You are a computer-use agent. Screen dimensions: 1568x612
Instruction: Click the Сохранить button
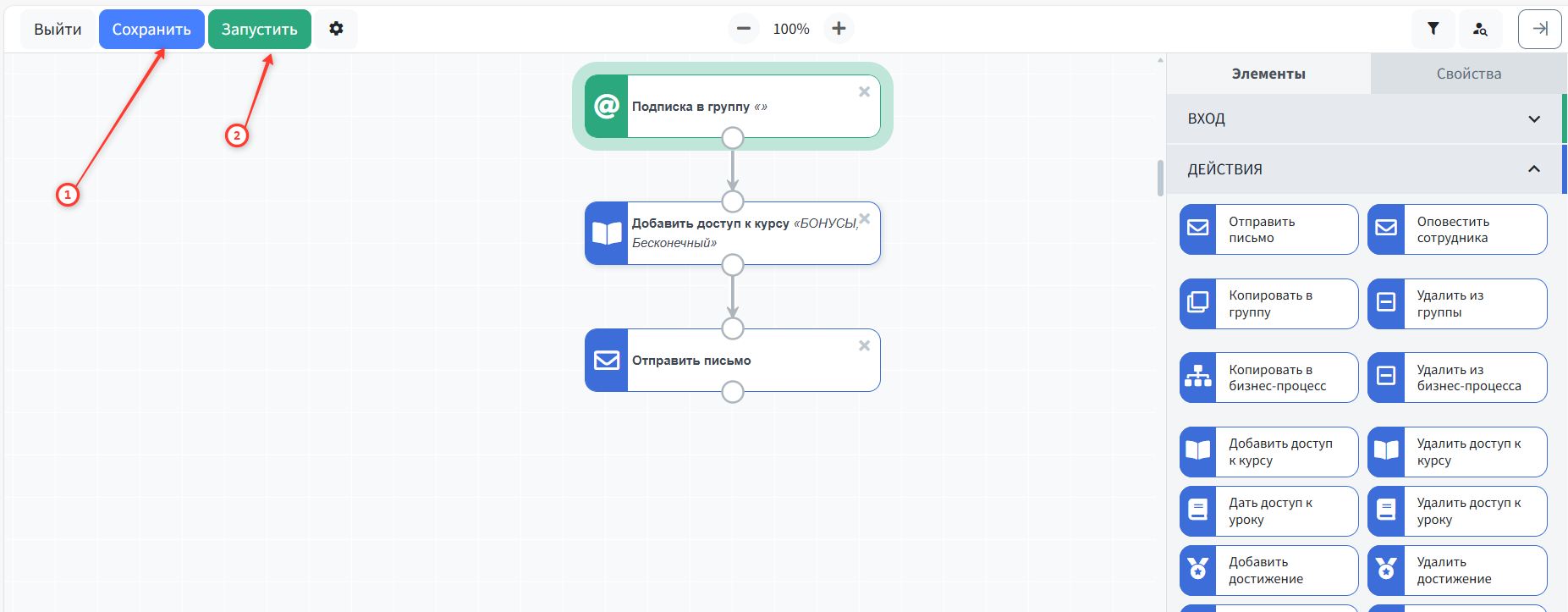pos(151,30)
